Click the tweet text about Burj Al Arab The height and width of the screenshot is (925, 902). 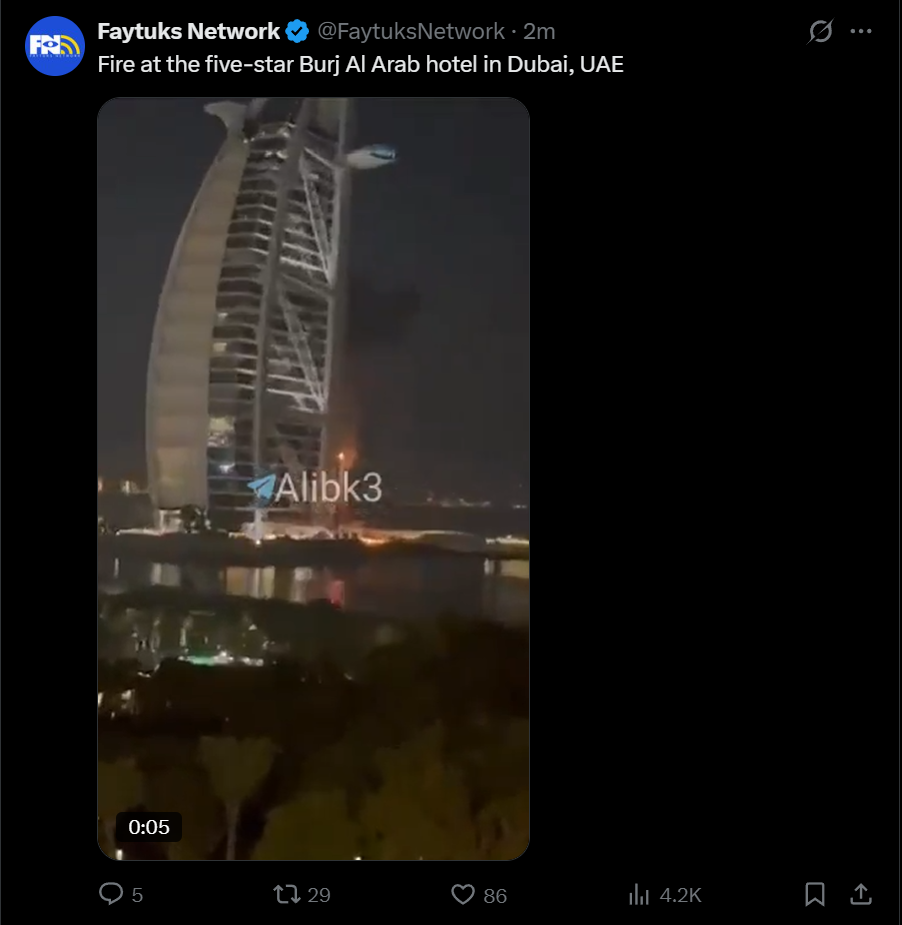coord(360,64)
